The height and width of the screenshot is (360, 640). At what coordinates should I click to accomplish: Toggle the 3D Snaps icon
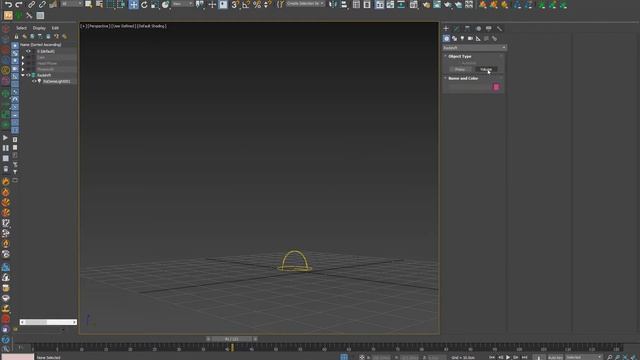[235, 5]
